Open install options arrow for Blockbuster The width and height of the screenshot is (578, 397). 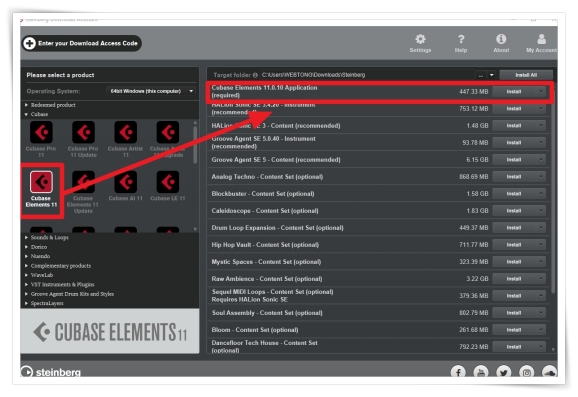541,194
